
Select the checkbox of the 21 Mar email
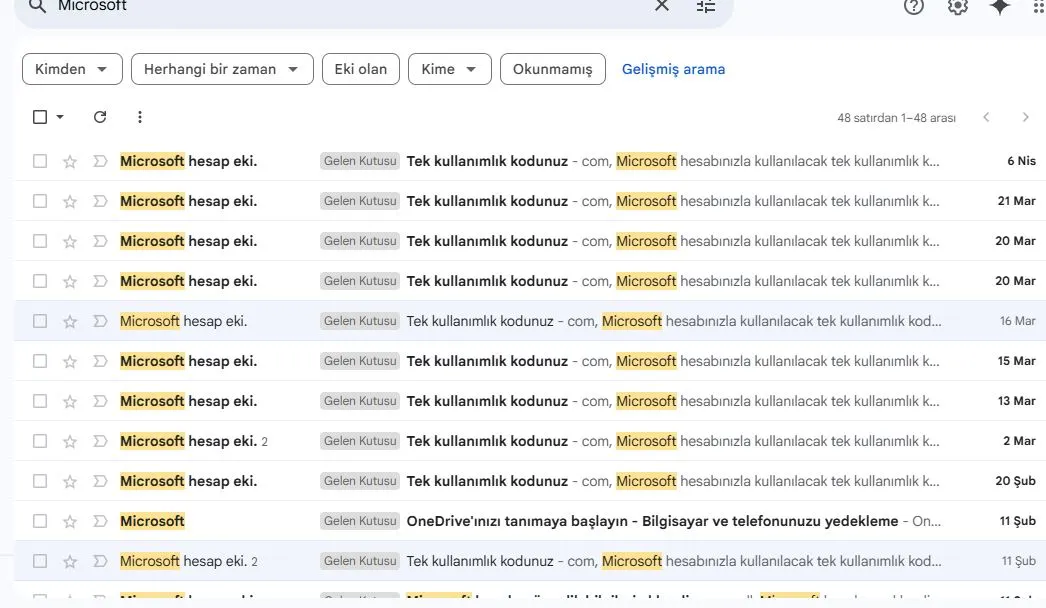(x=40, y=201)
